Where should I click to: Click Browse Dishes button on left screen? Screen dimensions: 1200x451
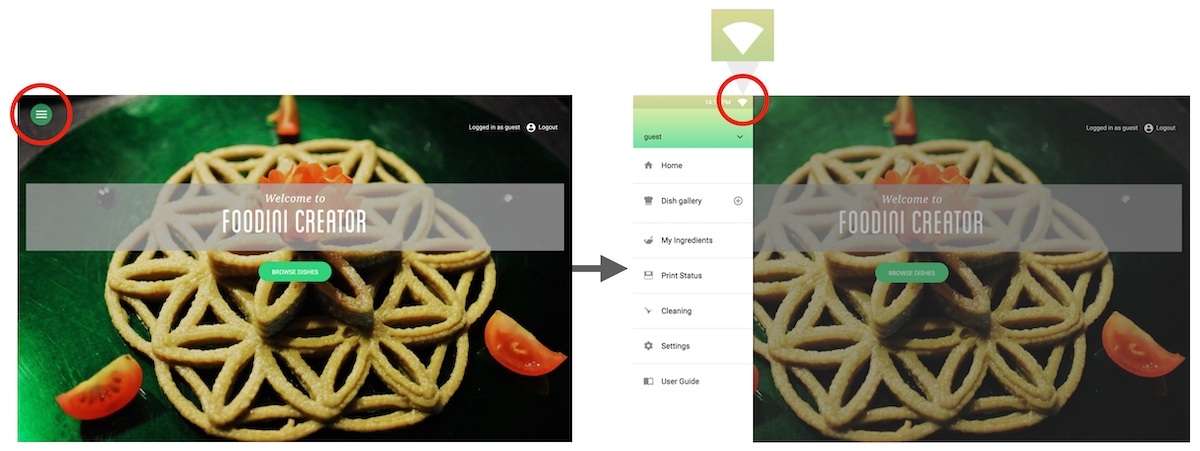(x=294, y=272)
